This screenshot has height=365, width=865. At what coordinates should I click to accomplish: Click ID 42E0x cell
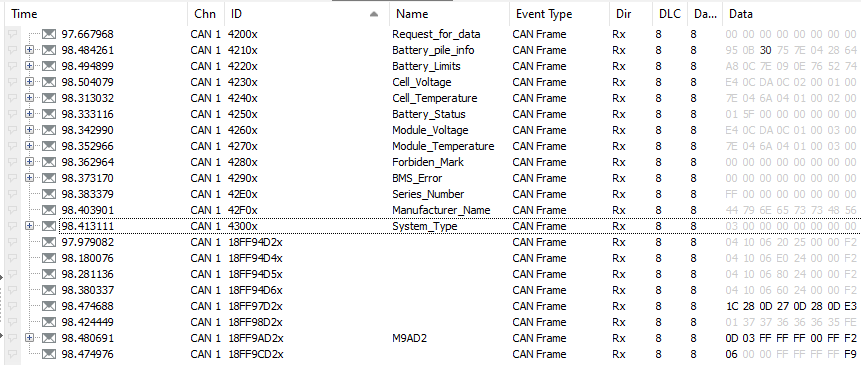pyautogui.click(x=243, y=194)
